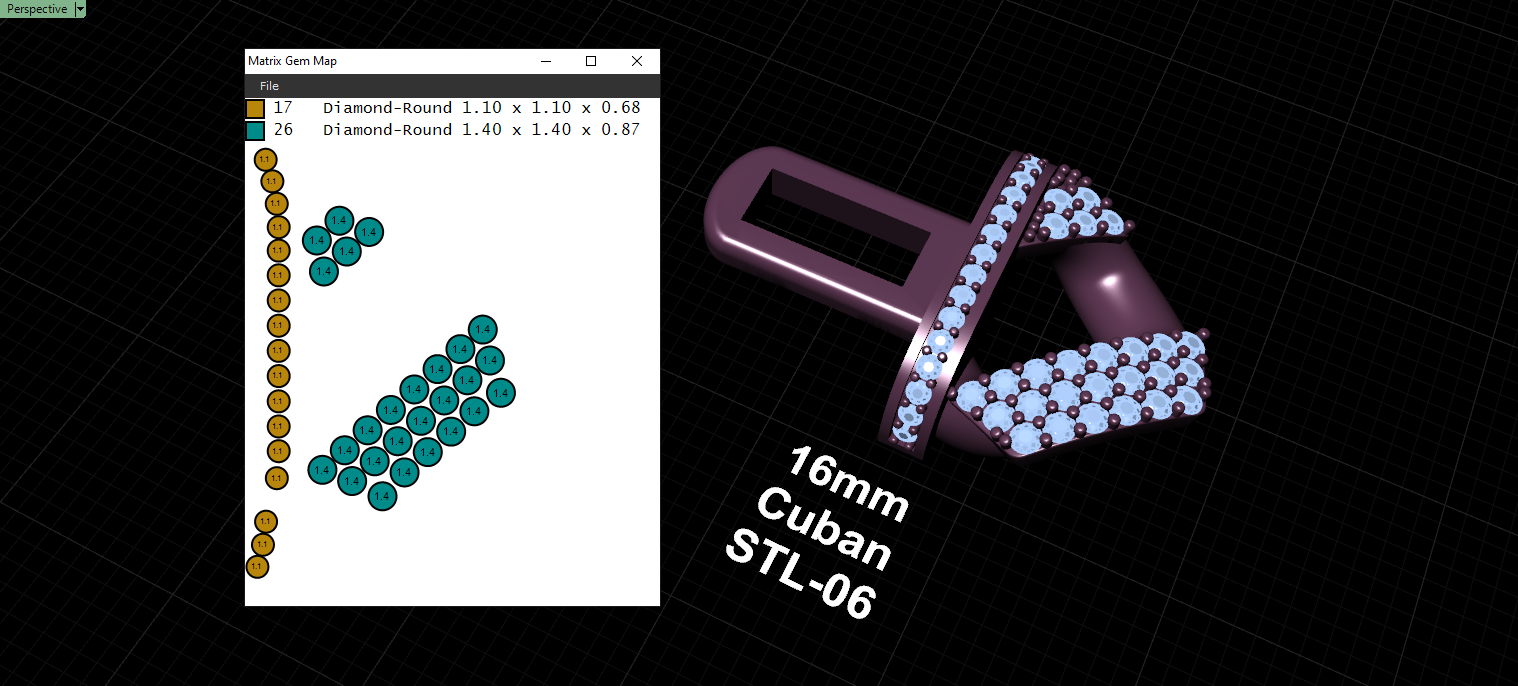Close the Matrix Gem Map window

pyautogui.click(x=637, y=61)
